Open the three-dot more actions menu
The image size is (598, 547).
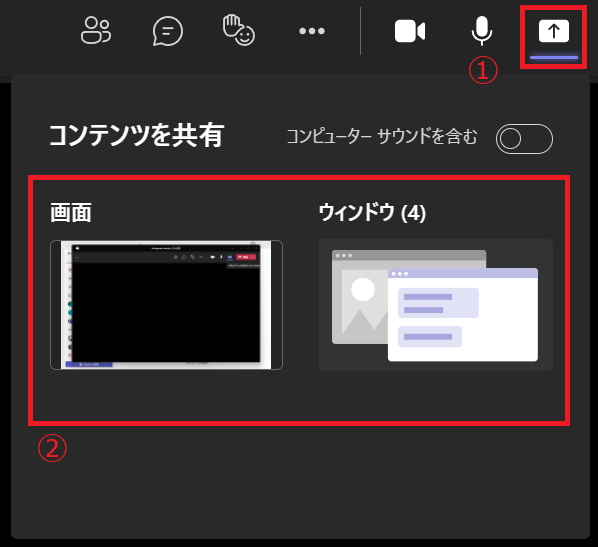click(312, 31)
